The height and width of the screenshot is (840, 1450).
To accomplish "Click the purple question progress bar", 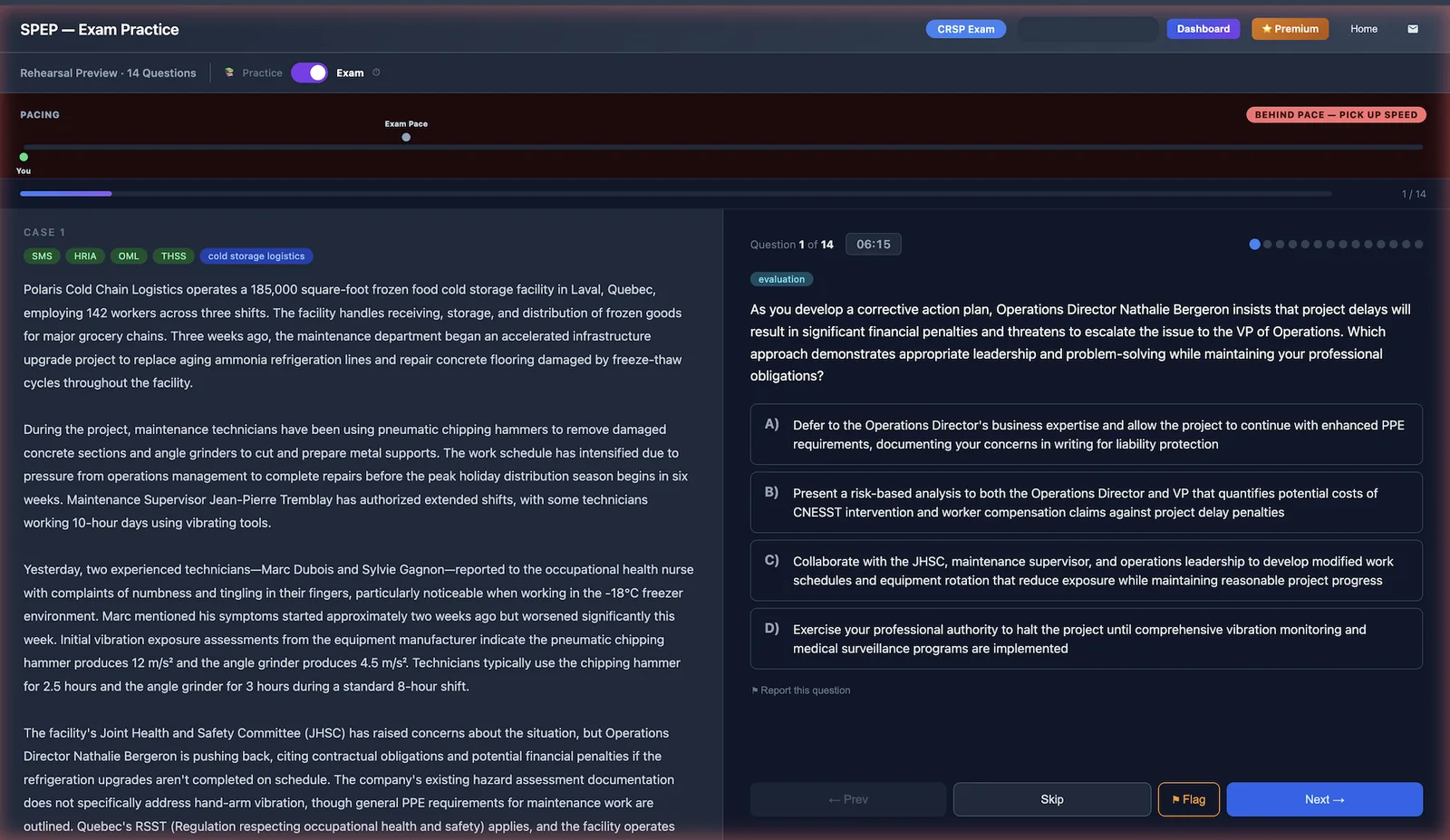I will click(x=66, y=193).
